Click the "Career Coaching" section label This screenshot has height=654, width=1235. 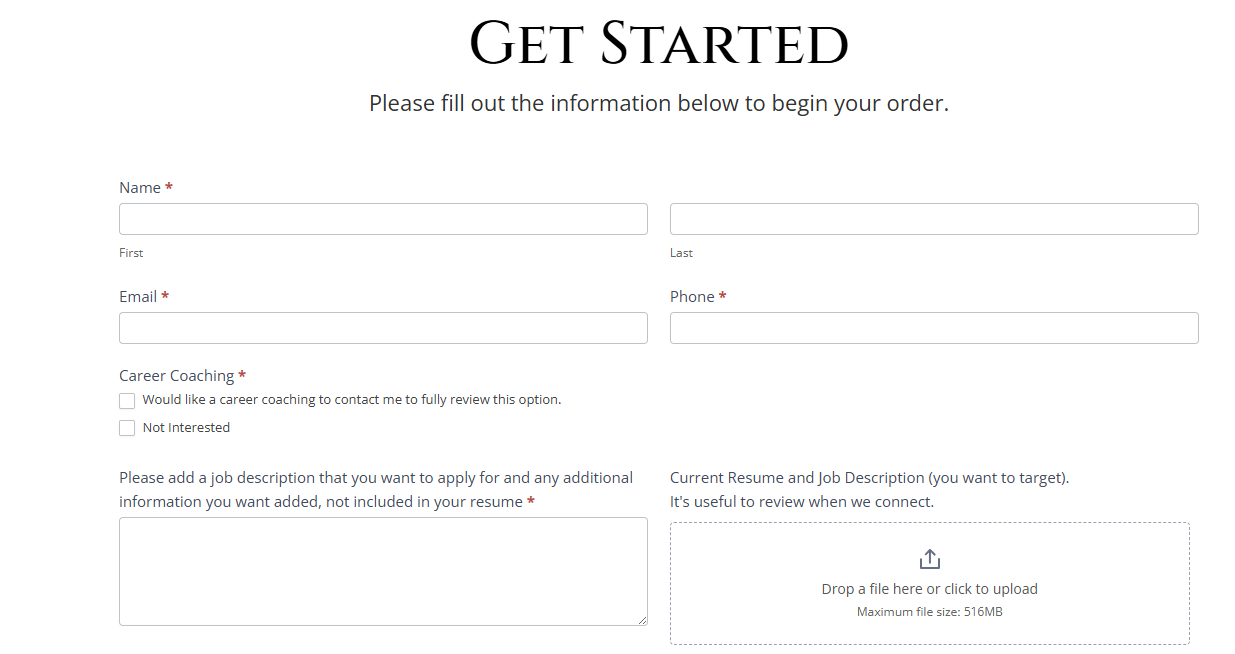pos(176,376)
